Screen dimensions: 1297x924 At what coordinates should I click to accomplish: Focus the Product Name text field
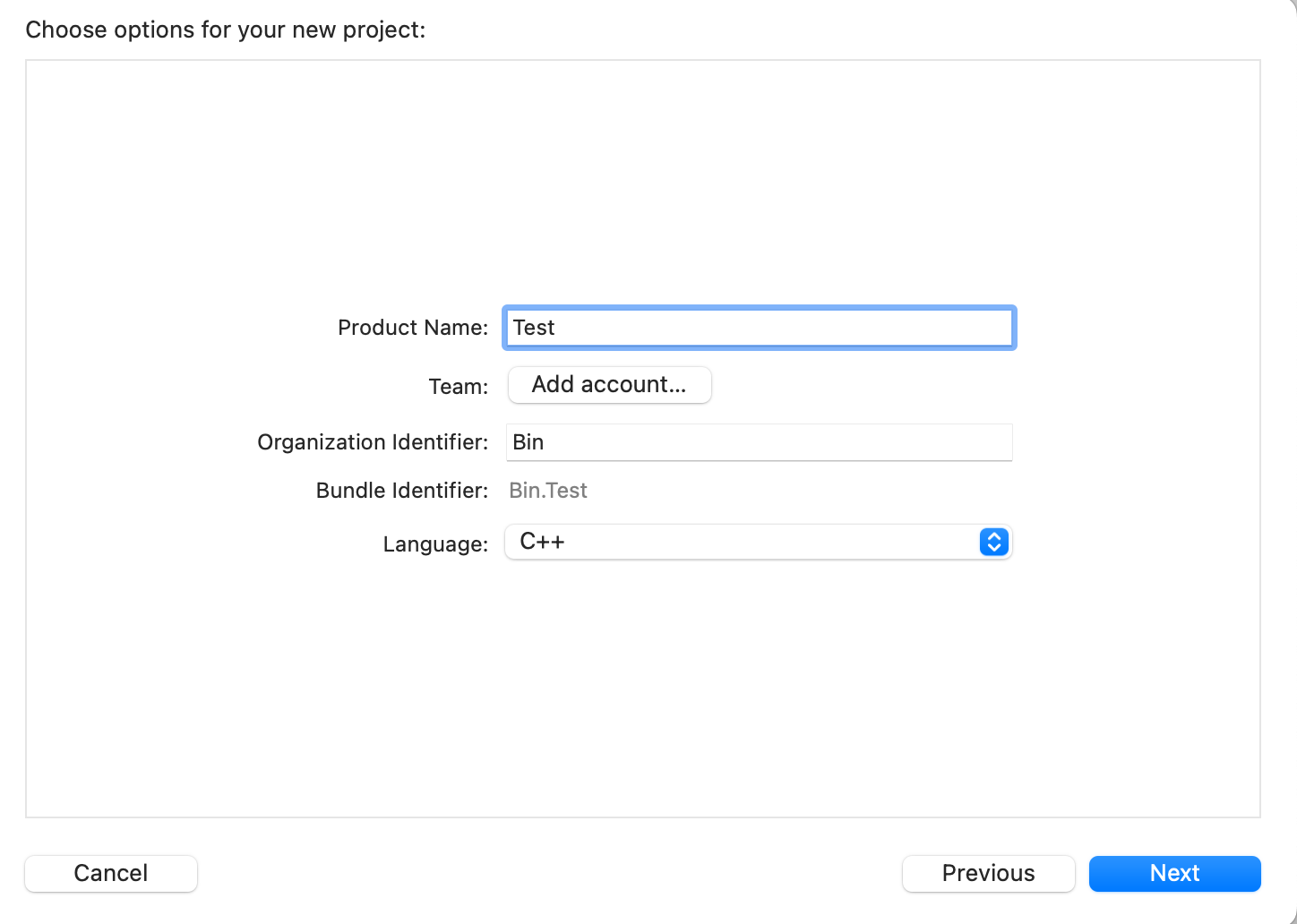758,328
